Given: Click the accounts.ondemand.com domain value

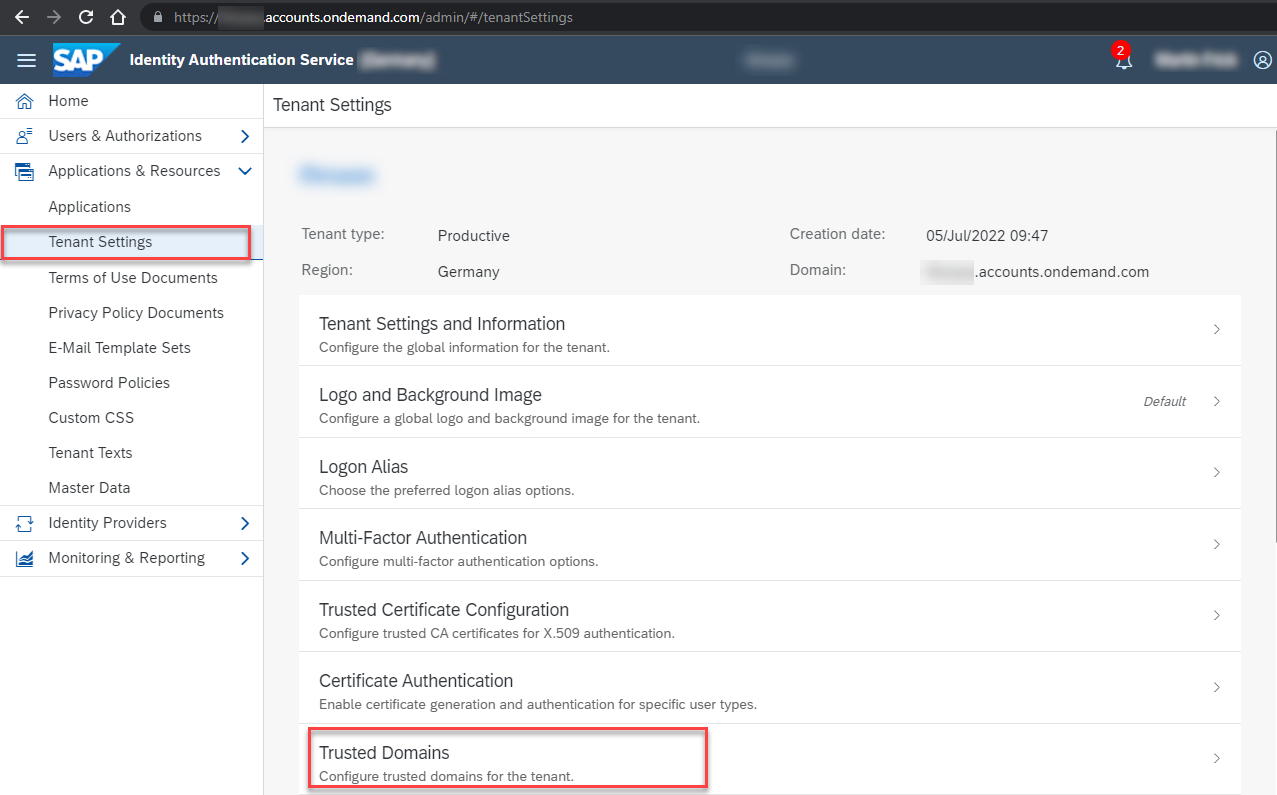Looking at the screenshot, I should tap(1036, 271).
